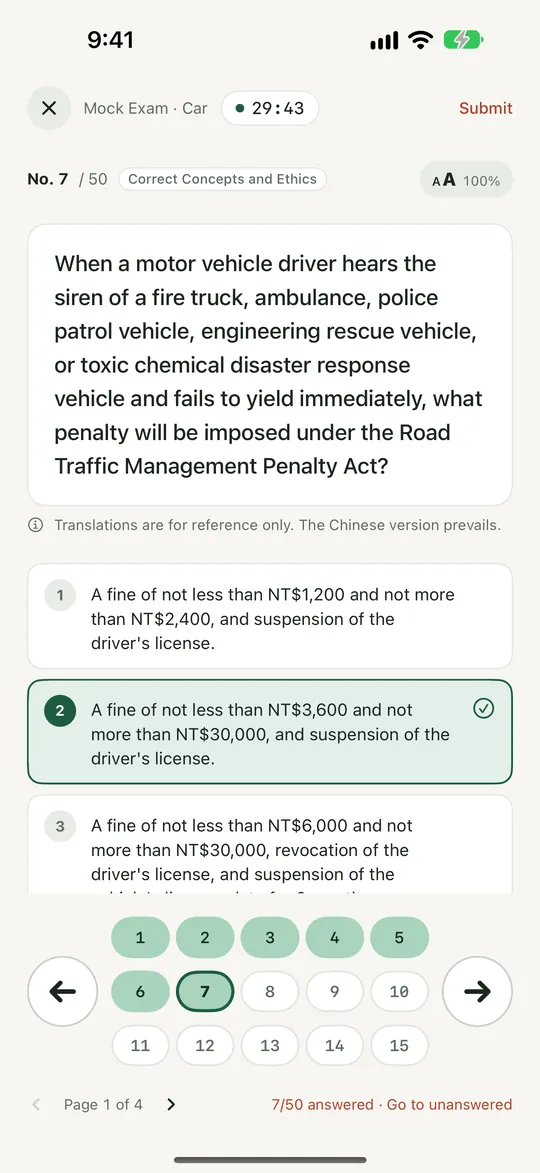The image size is (540, 1173).
Task: Click the info icon beside translations note
Action: [x=35, y=525]
